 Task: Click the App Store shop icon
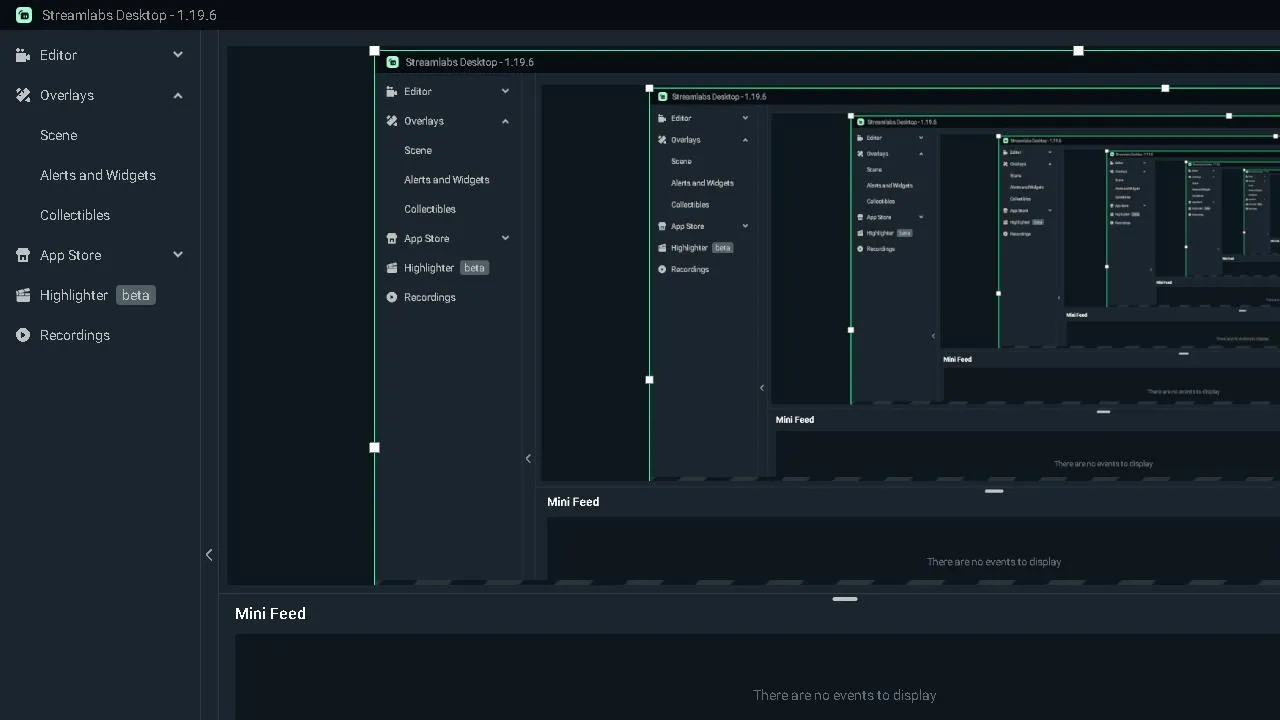[23, 255]
